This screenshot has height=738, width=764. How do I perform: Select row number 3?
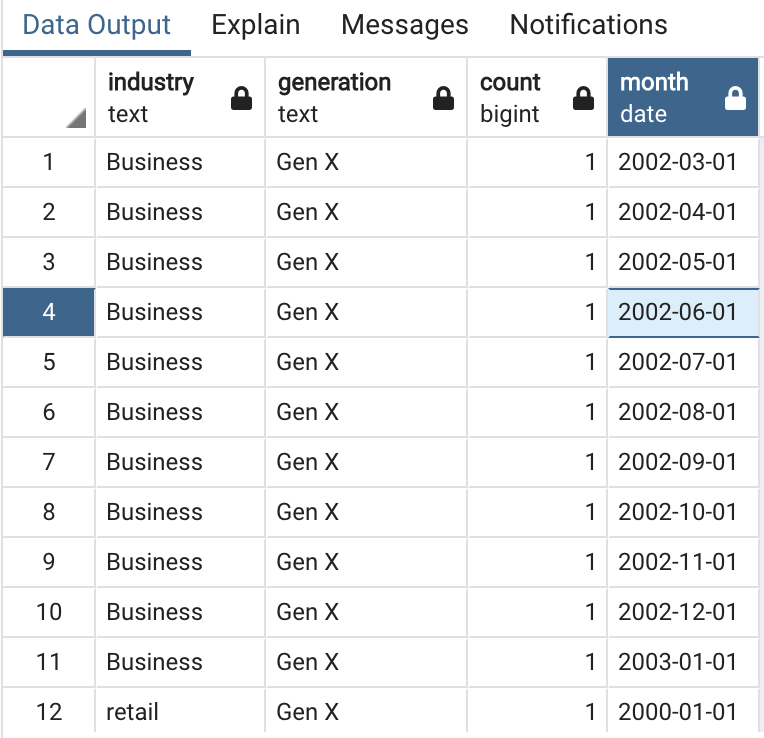click(48, 262)
